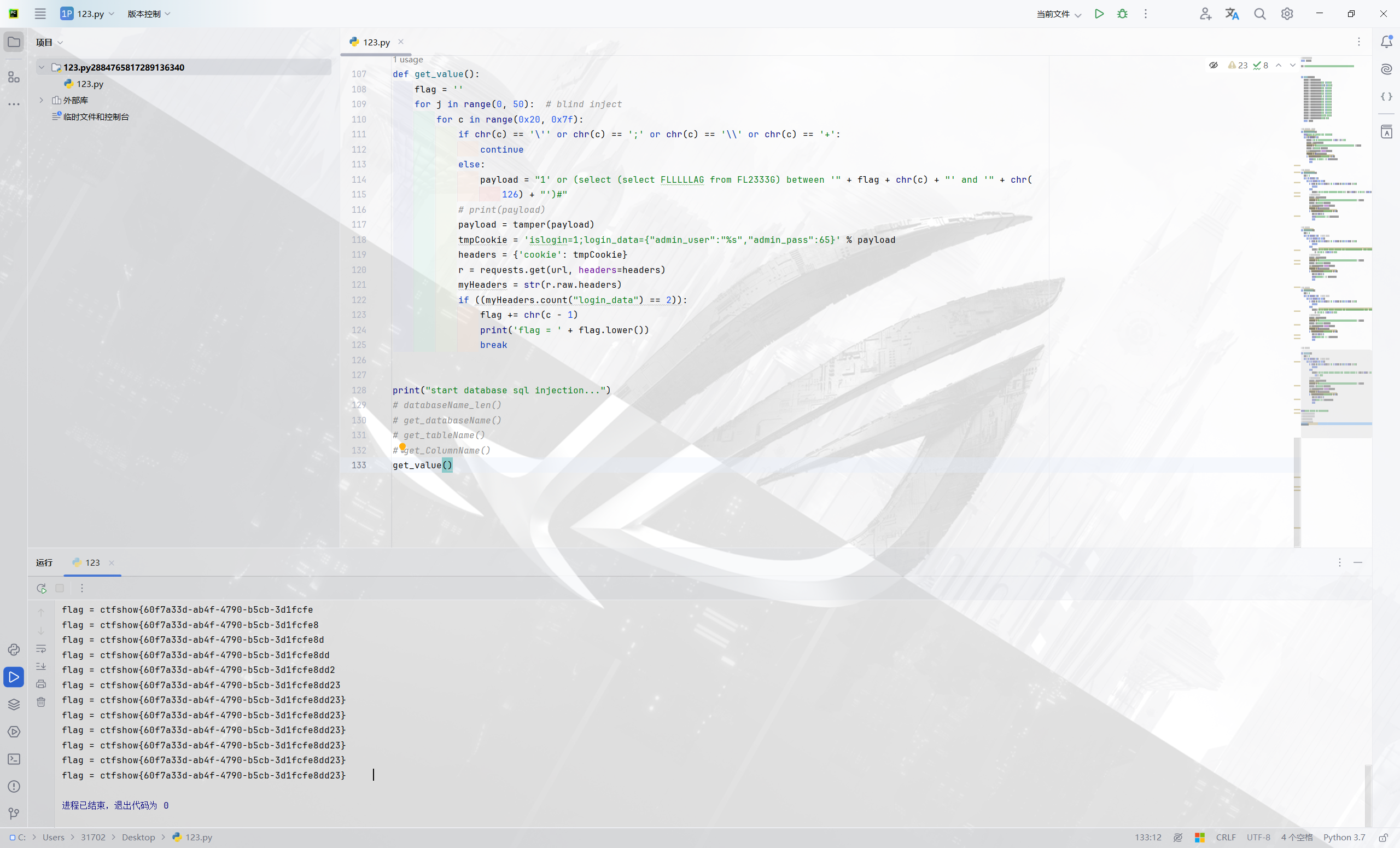Click Desktop in path breadcrumb
The height and width of the screenshot is (848, 1400).
[138, 837]
